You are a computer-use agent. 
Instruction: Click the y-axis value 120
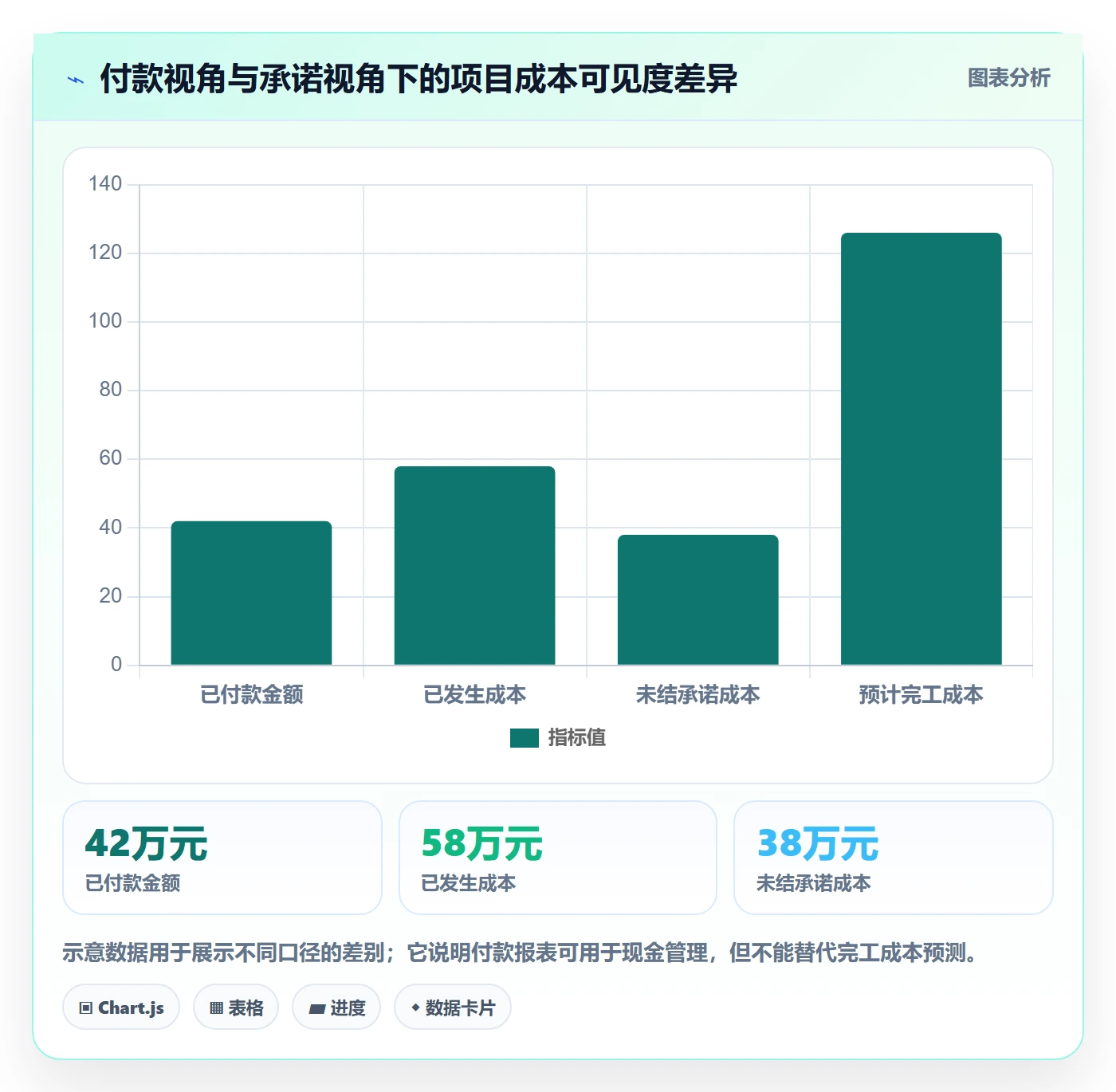click(105, 253)
